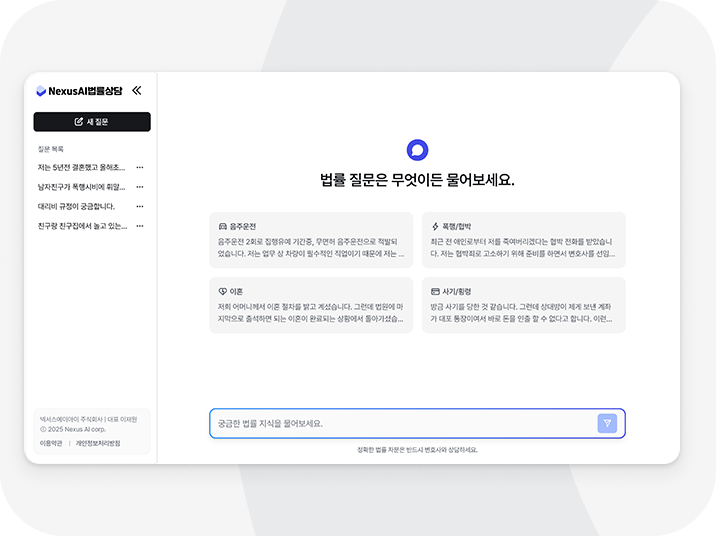Screen dimensions: 716x536
Task: Click the NexusAI법률상담 logo
Action: click(79, 91)
